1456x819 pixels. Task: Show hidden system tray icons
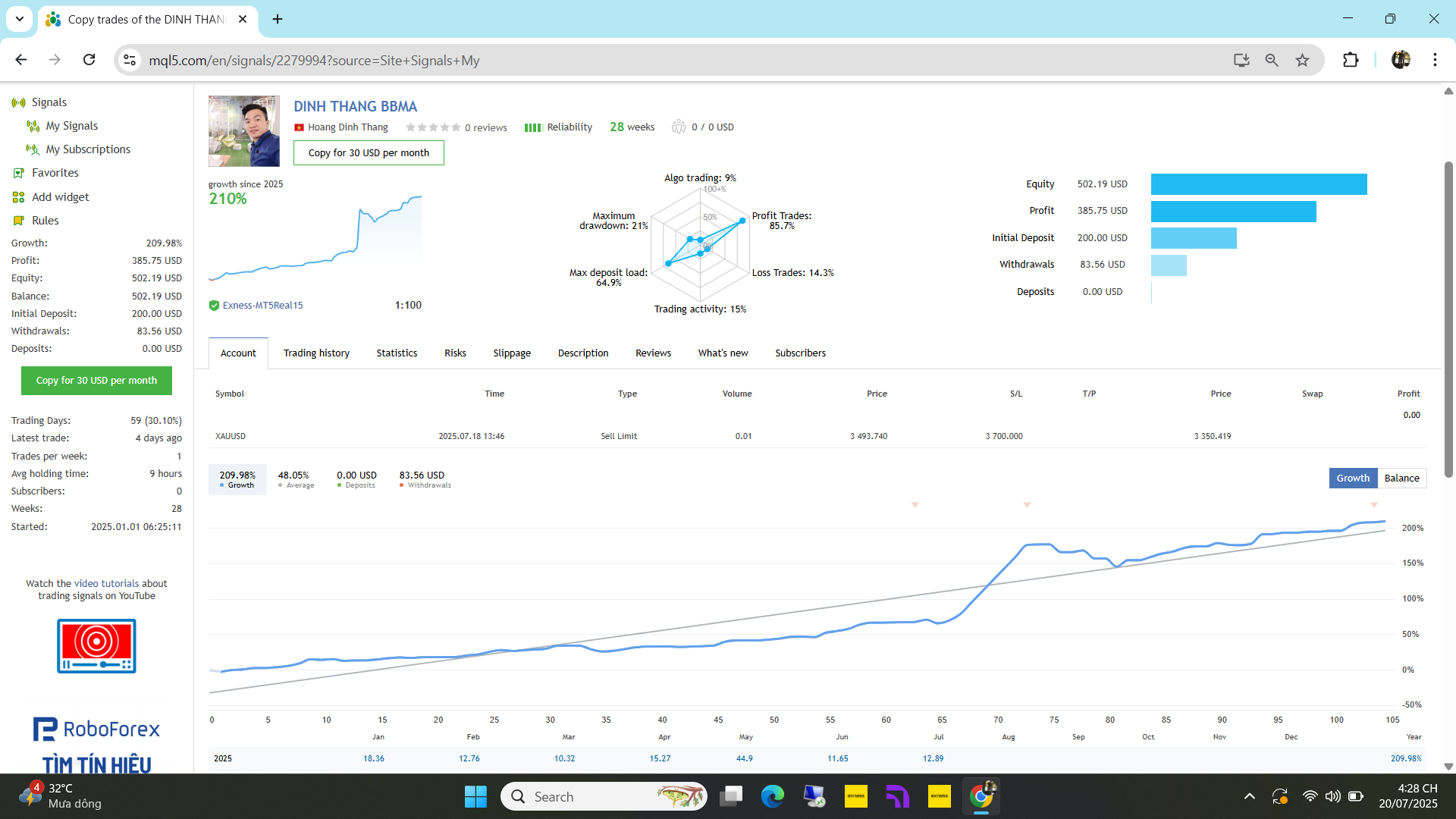pyautogui.click(x=1249, y=796)
